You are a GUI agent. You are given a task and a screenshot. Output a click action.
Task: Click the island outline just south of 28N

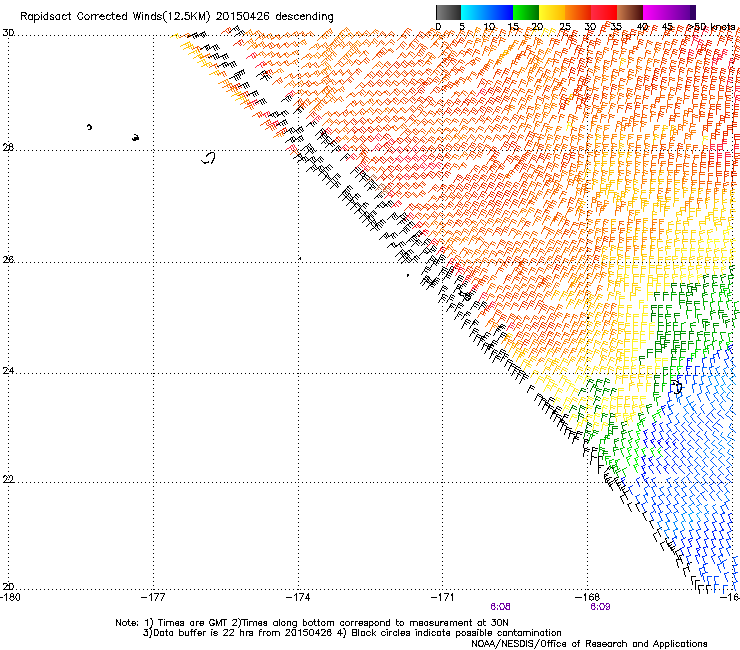(x=209, y=158)
